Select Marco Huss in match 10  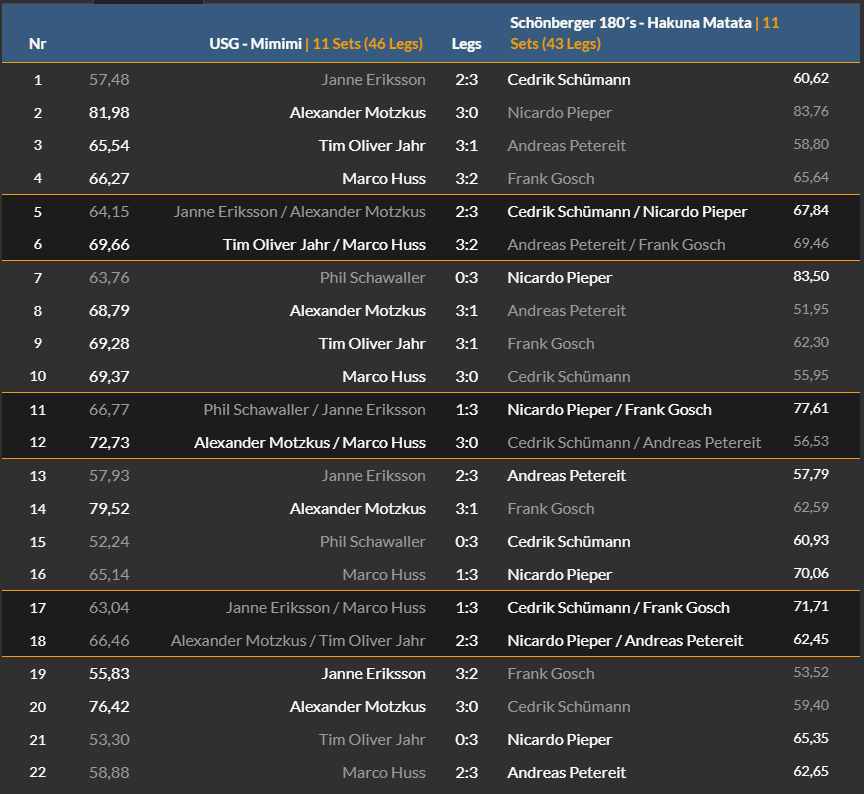point(384,376)
